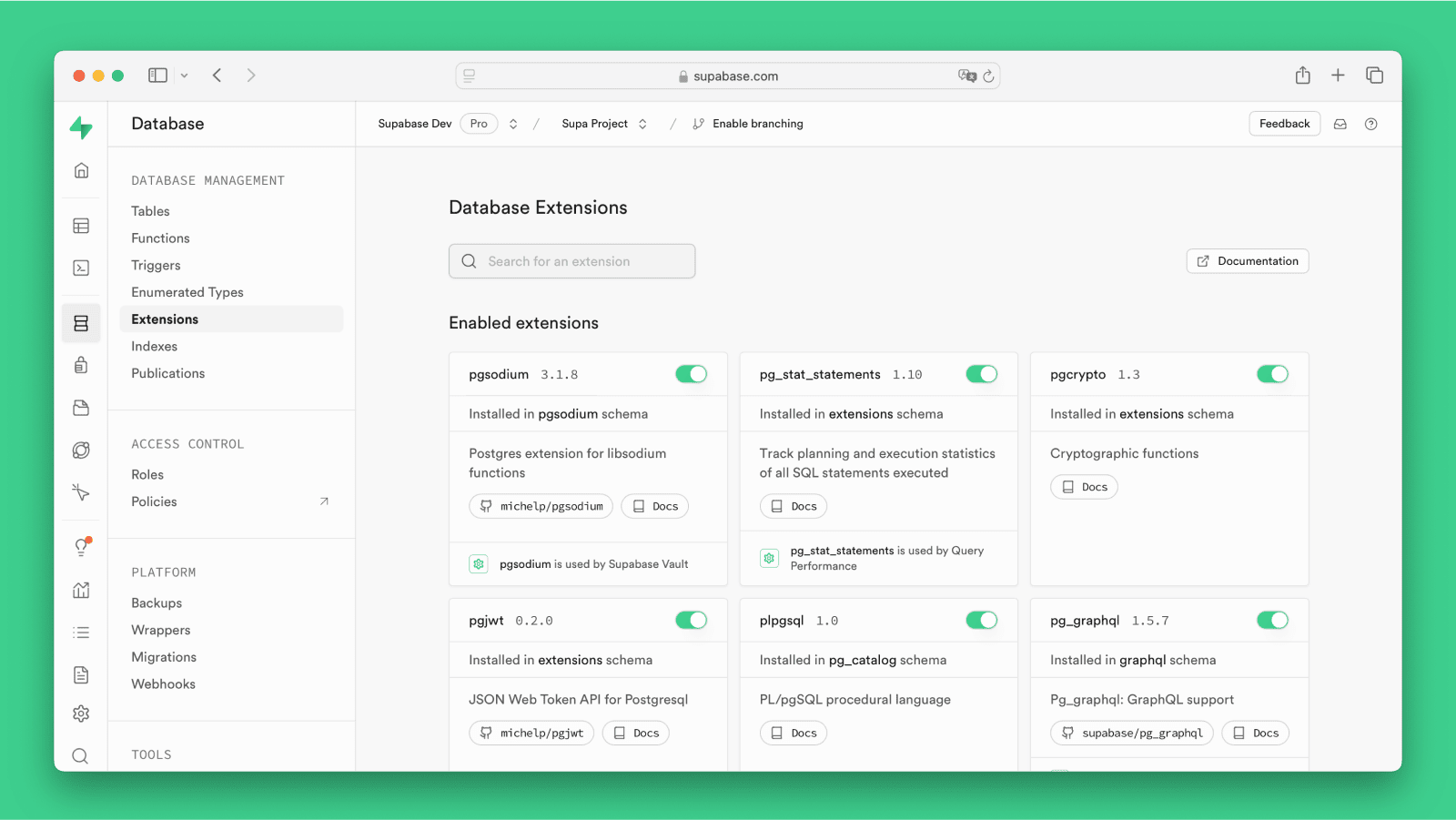Image resolution: width=1456 pixels, height=820 pixels.
Task: Open the Advisors lightbulb with notification dot
Action: (x=81, y=546)
